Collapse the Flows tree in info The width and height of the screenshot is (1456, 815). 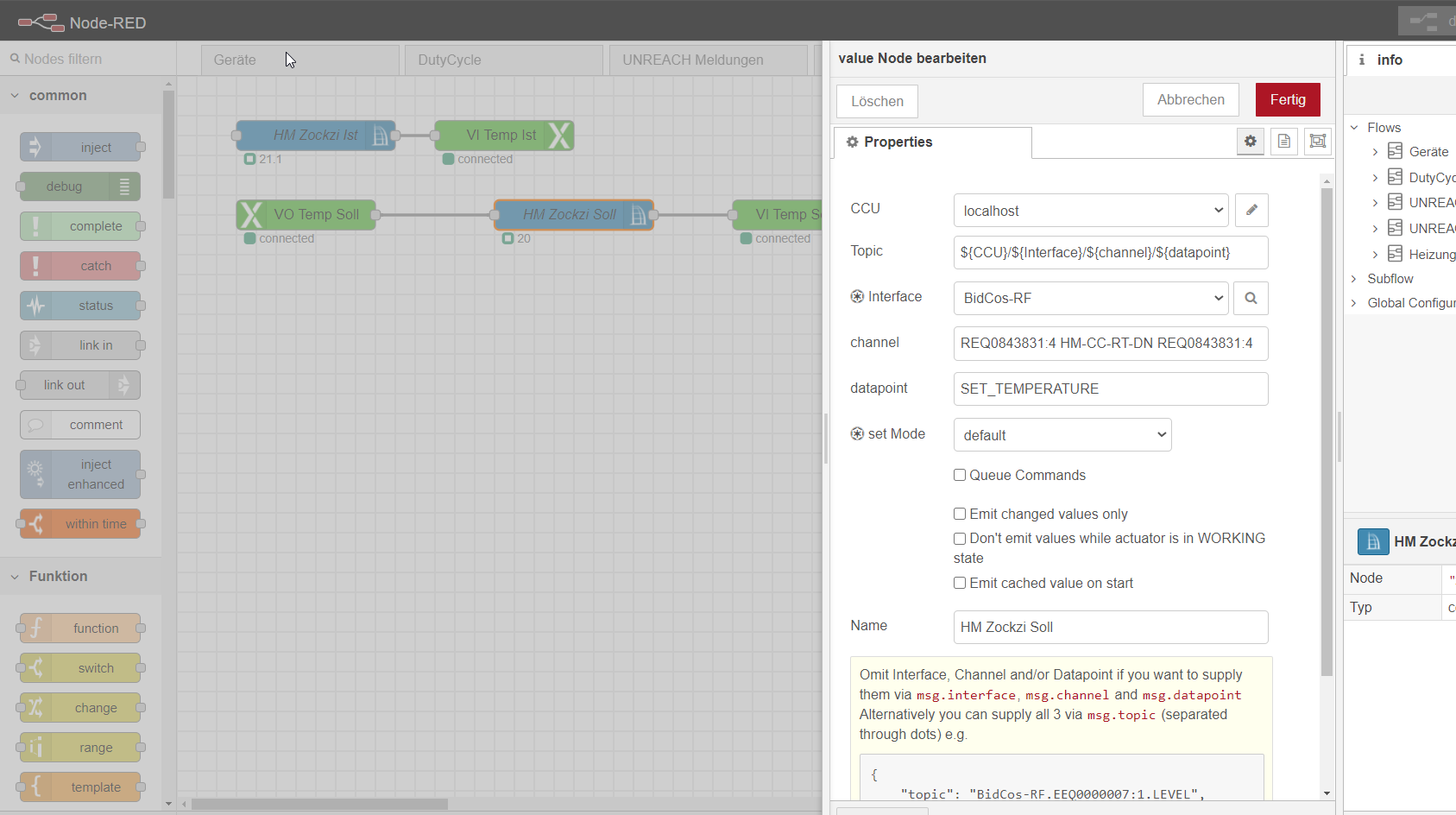[x=1354, y=128]
